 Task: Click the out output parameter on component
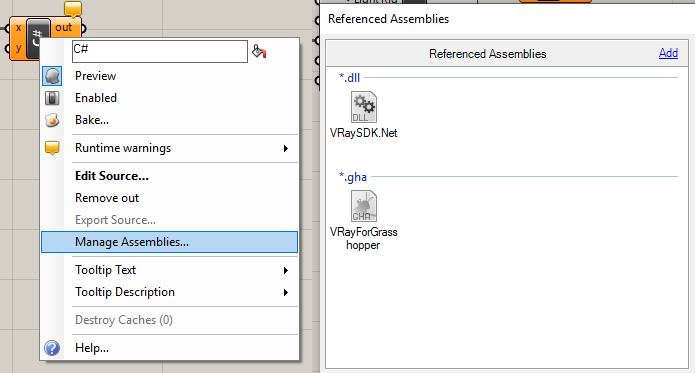(64, 27)
